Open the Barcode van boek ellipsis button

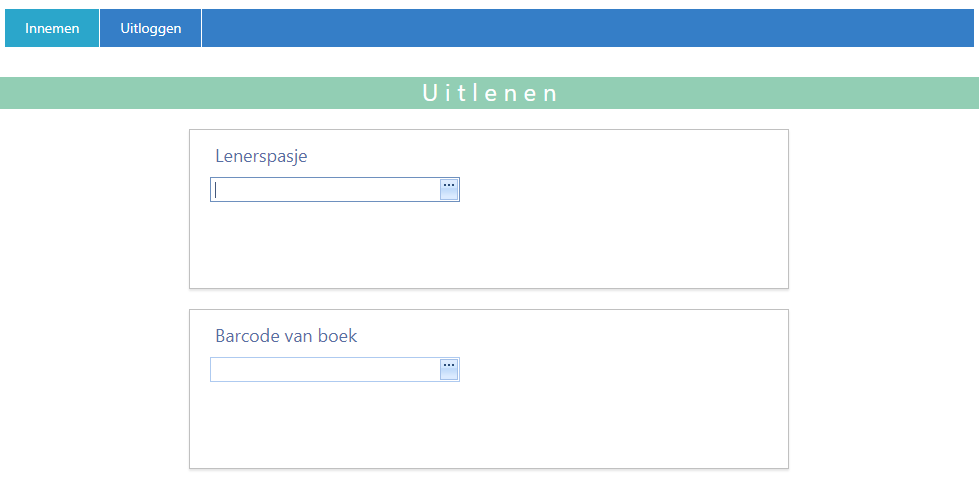(x=449, y=369)
